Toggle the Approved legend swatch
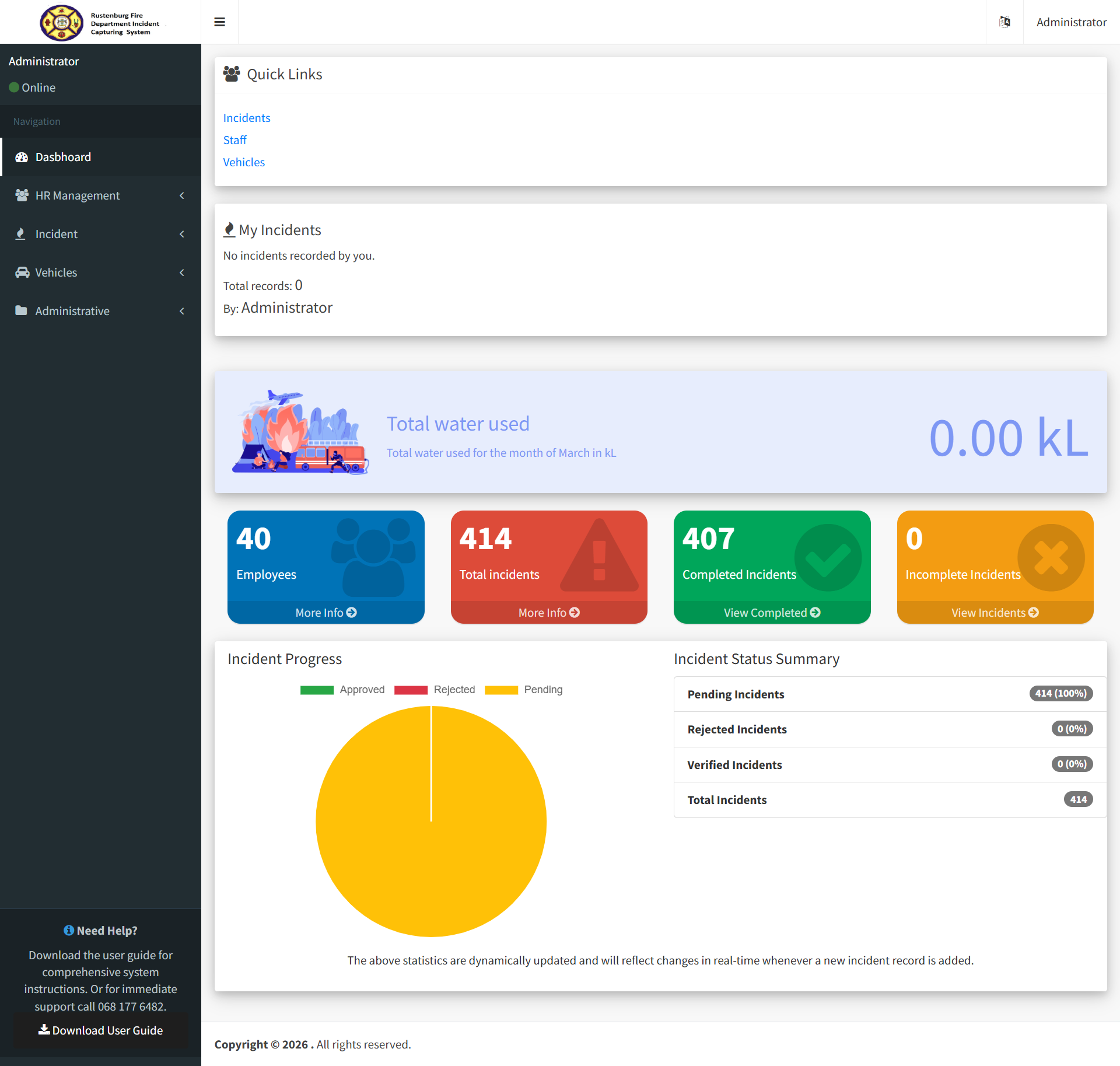The width and height of the screenshot is (1120, 1066). click(x=317, y=690)
